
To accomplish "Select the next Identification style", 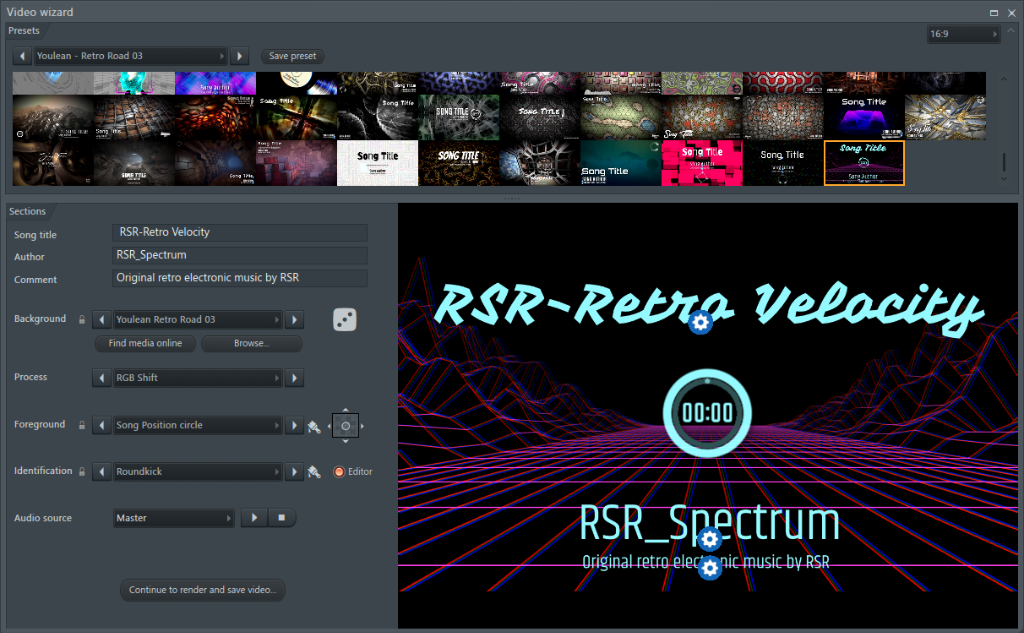I will click(x=294, y=472).
